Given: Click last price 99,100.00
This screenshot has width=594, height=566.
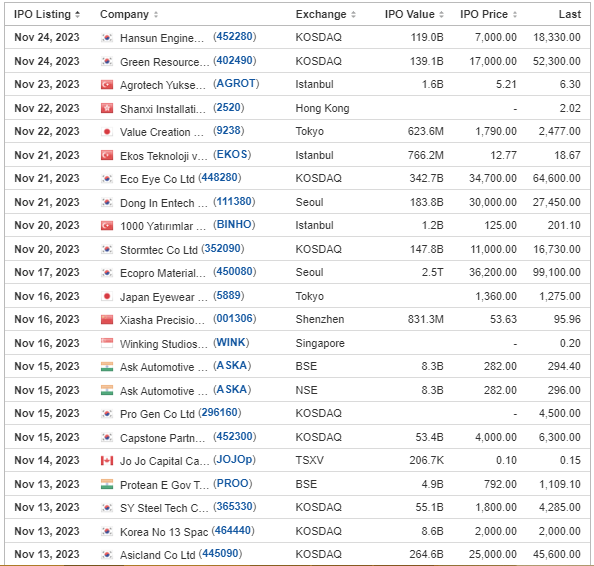Looking at the screenshot, I should click(x=556, y=272).
